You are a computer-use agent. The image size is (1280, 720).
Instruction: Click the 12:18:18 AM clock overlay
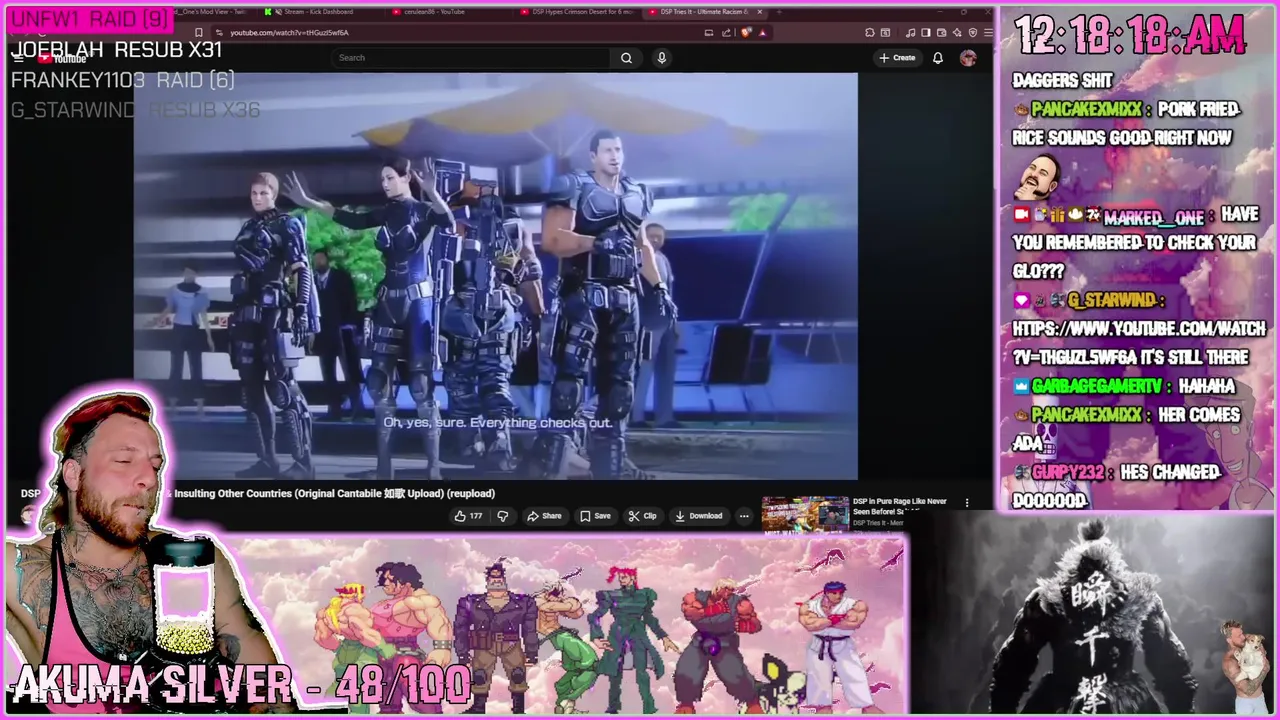[x=1130, y=36]
